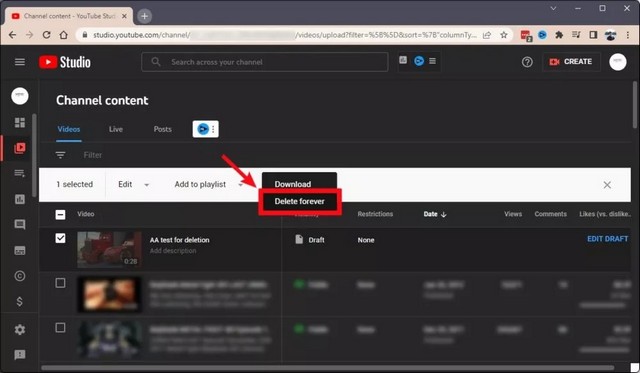Open the tab search chevron in title bar

click(x=553, y=8)
